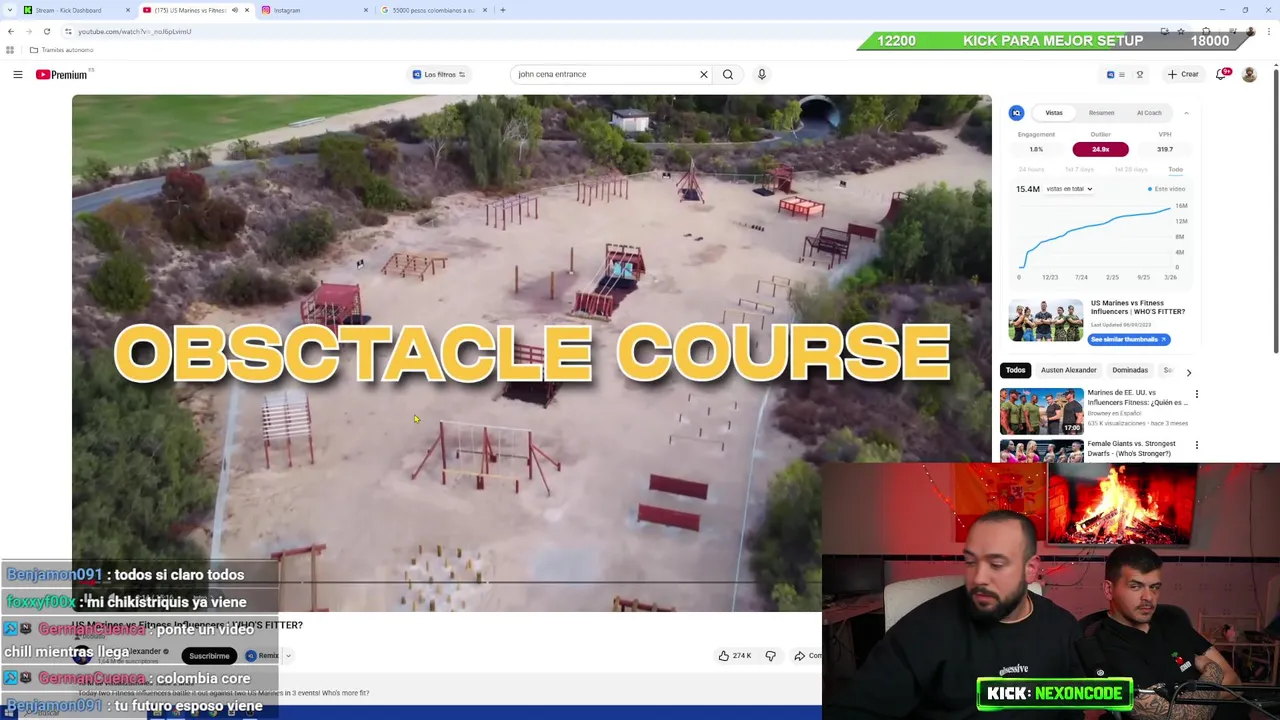Open the browser apps grid icon
Viewport: 1280px width, 720px height.
pos(10,50)
